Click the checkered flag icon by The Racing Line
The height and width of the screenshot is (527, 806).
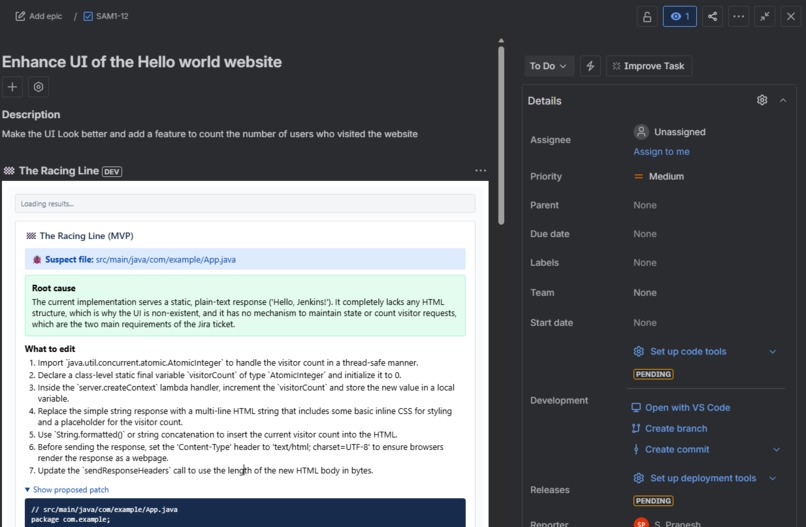click(9, 171)
